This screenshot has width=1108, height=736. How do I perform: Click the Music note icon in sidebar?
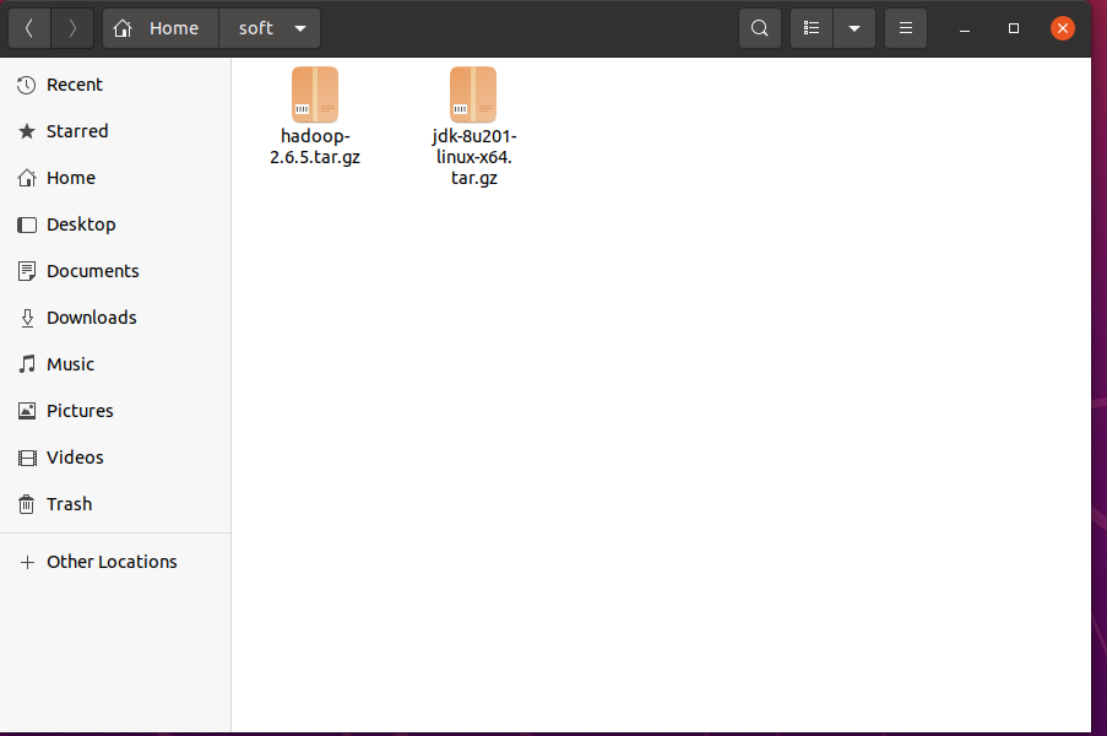(x=27, y=364)
